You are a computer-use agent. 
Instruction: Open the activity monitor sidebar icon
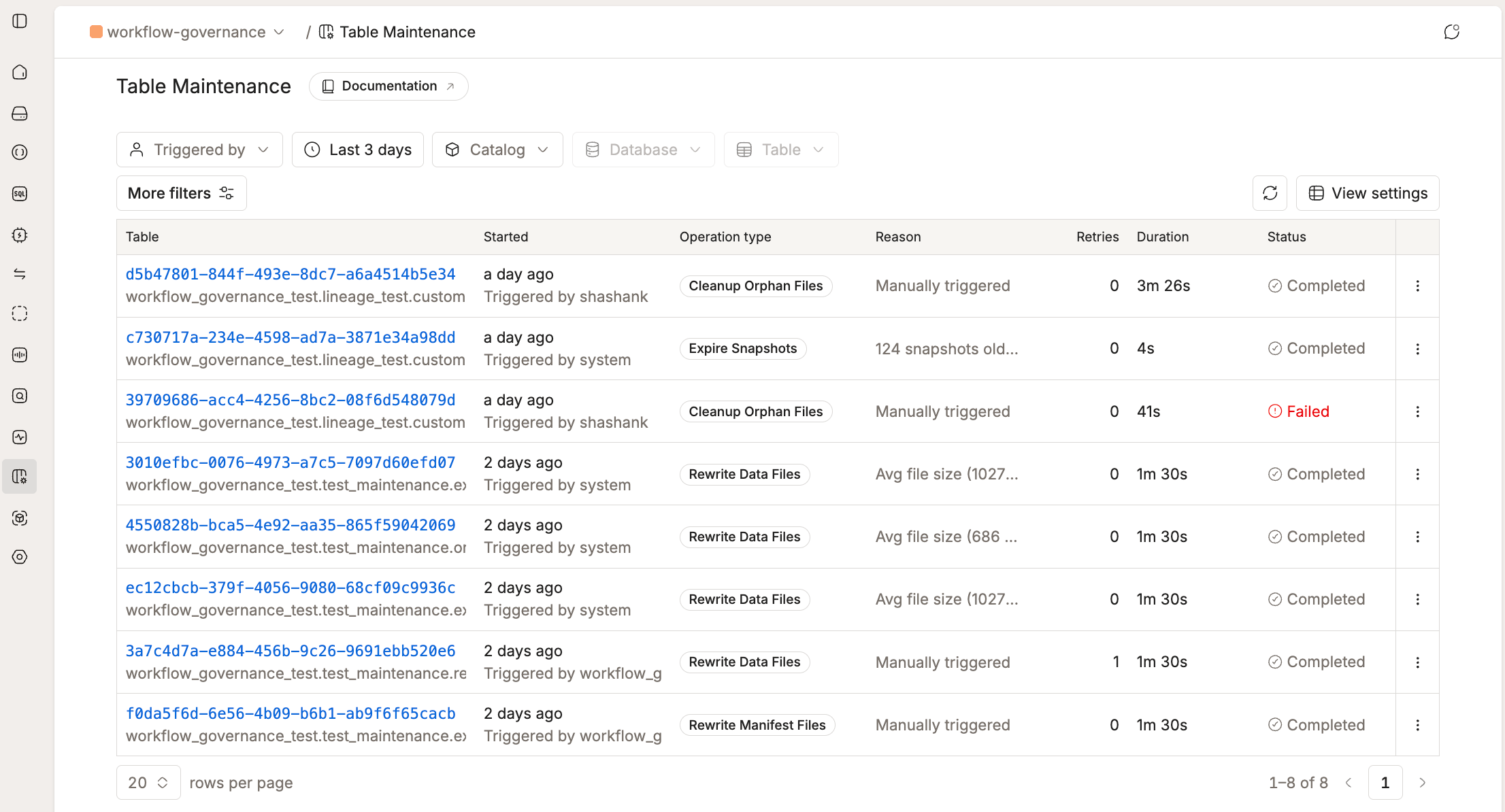(x=20, y=437)
